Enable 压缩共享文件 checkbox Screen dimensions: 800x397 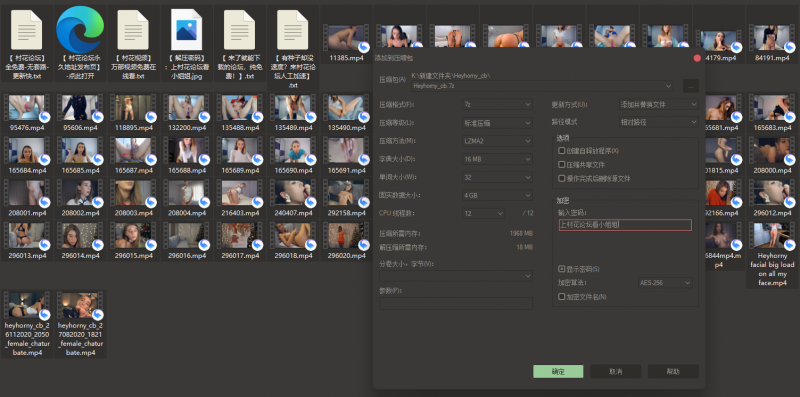click(x=562, y=165)
